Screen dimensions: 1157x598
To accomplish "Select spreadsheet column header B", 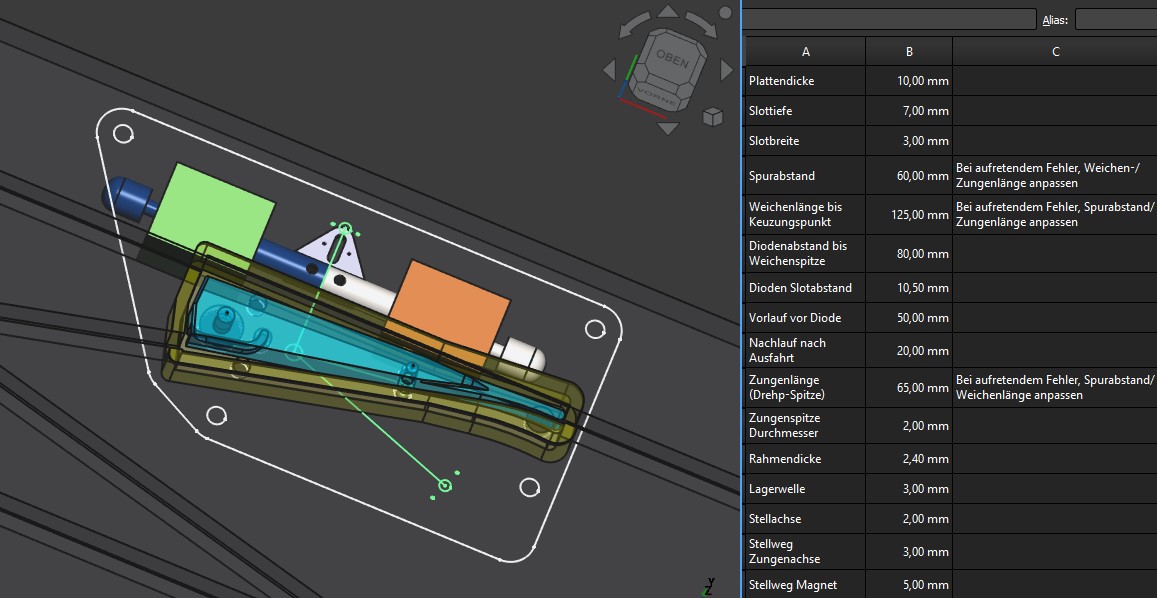I will coord(909,52).
